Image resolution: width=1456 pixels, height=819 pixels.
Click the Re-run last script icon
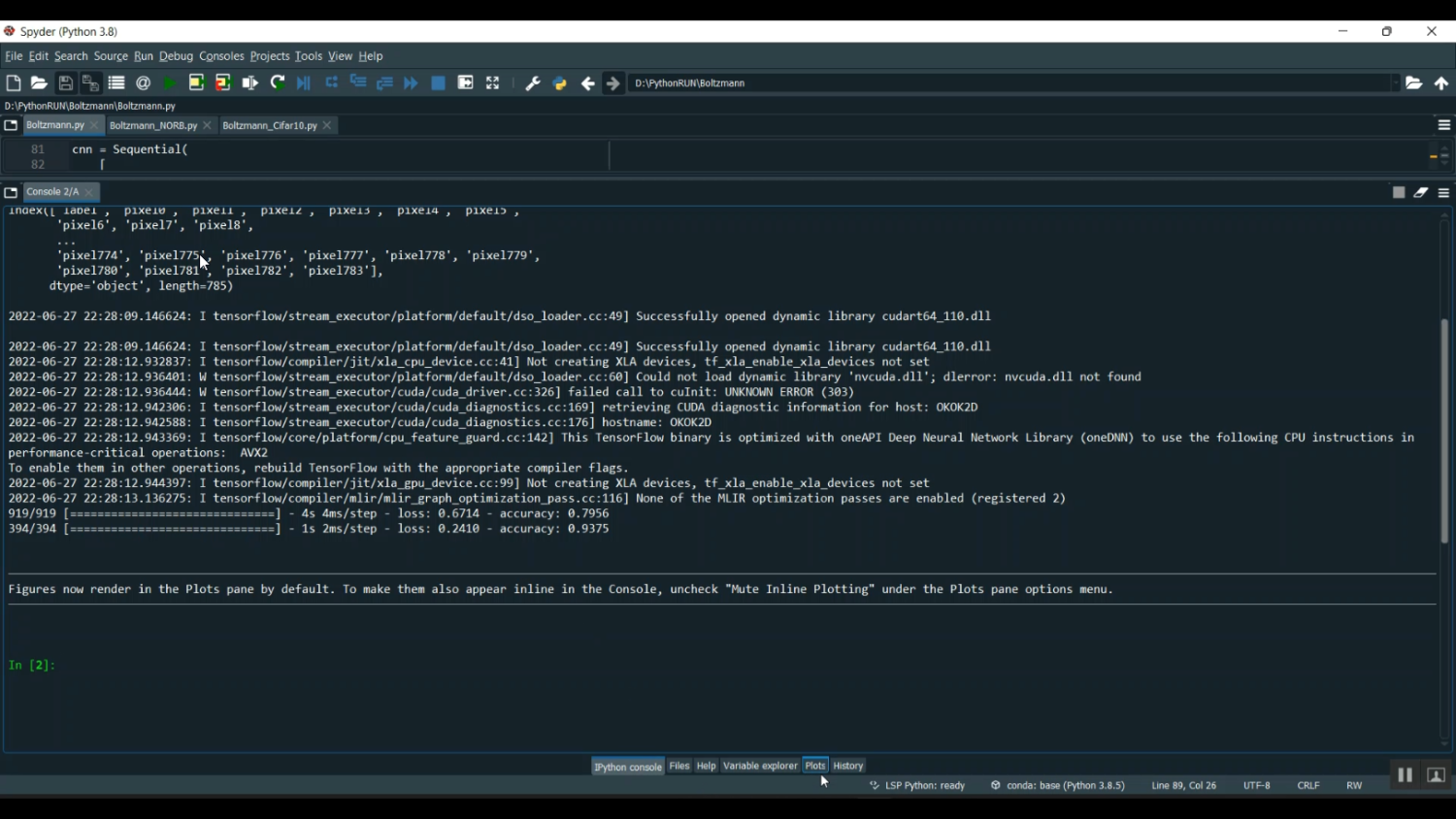coord(278,83)
